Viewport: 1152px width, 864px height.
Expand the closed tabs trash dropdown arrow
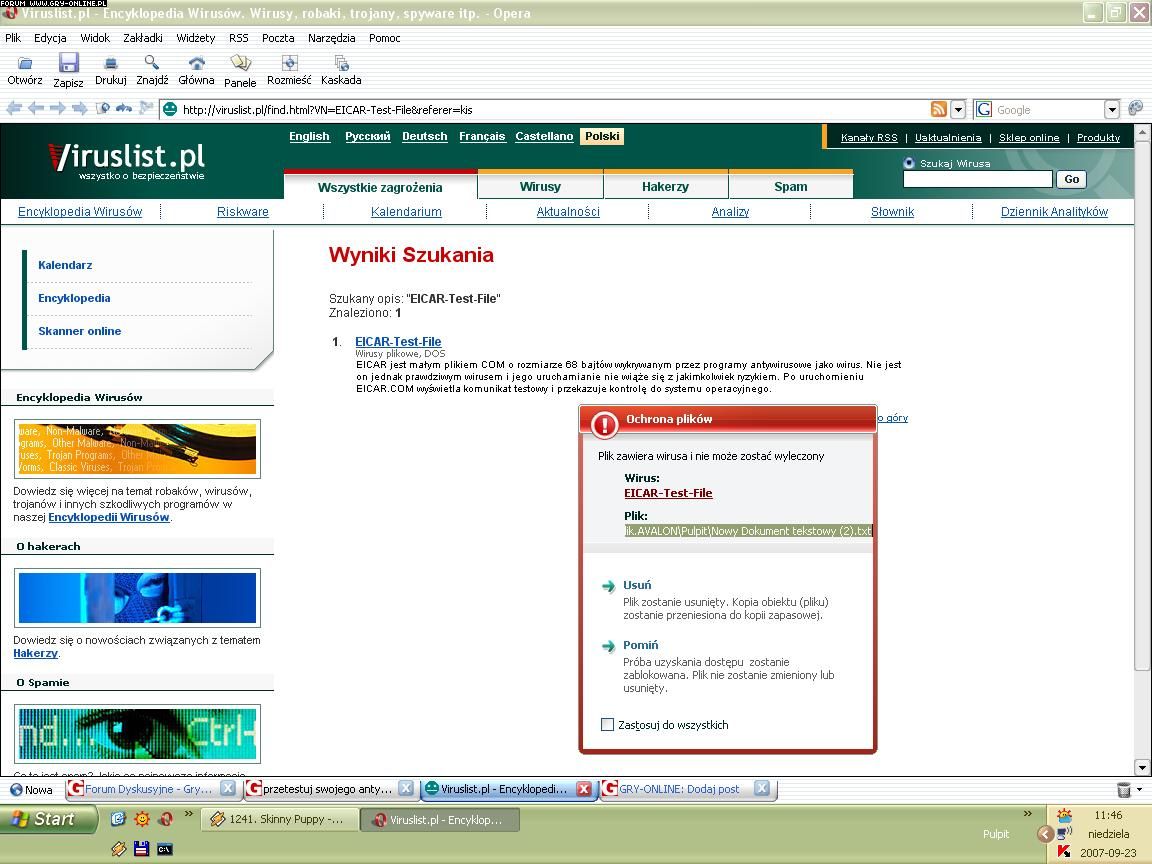tap(1140, 790)
